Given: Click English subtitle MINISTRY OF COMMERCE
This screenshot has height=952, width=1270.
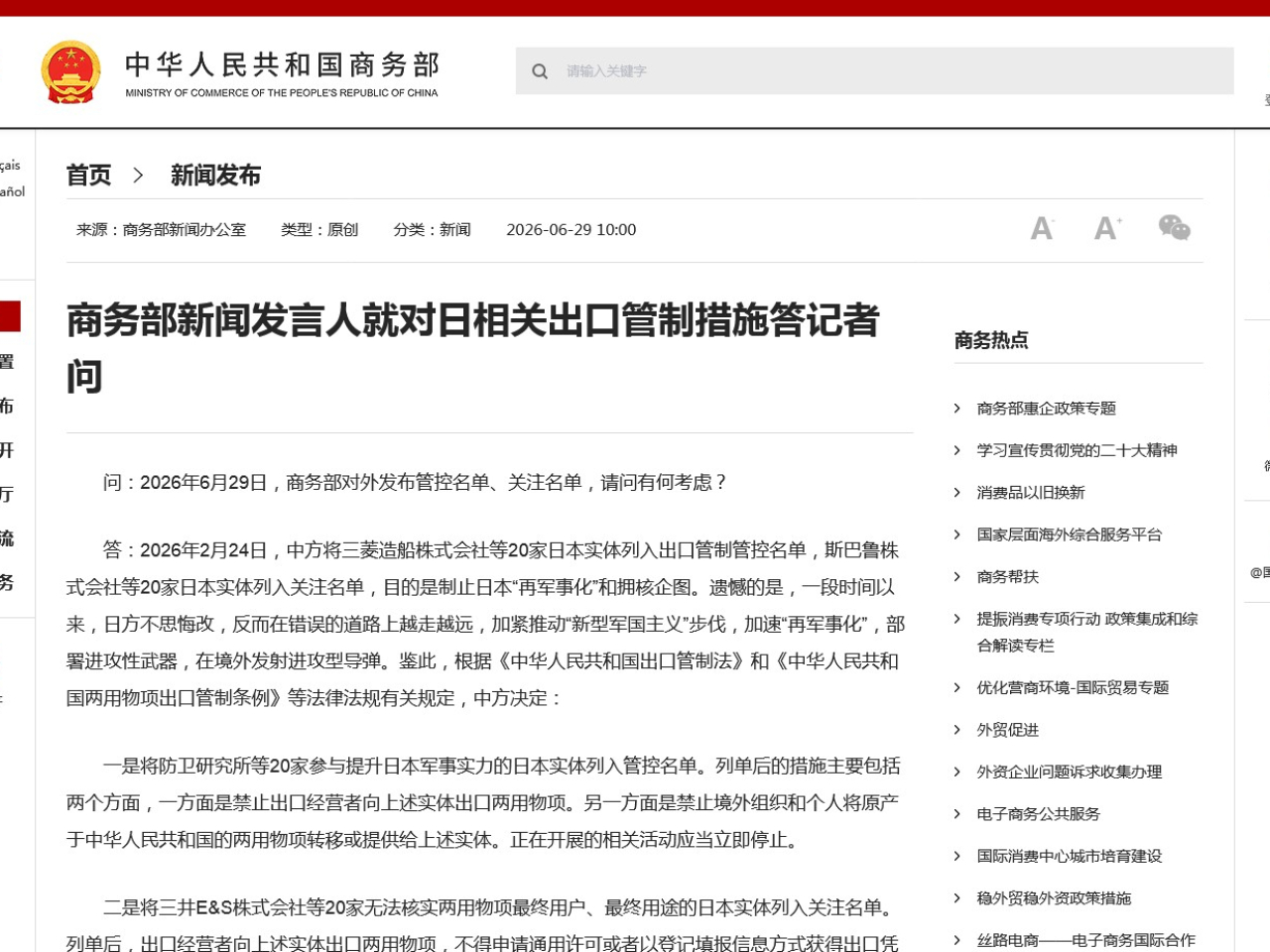Looking at the screenshot, I should point(282,93).
